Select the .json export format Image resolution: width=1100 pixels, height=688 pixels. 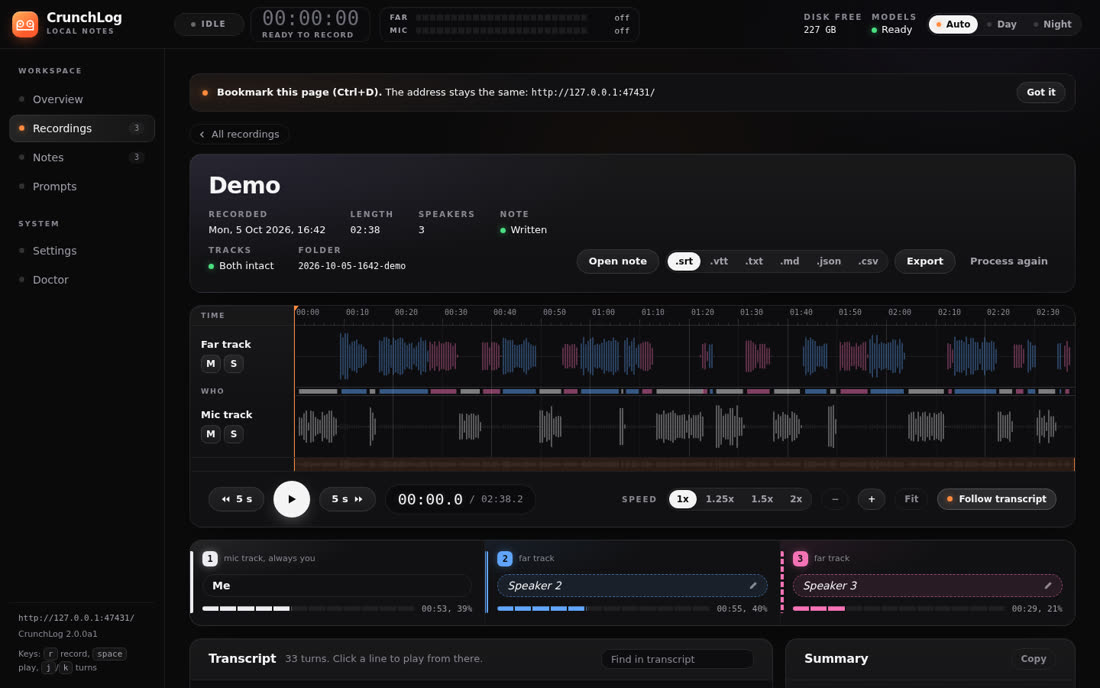pos(829,262)
